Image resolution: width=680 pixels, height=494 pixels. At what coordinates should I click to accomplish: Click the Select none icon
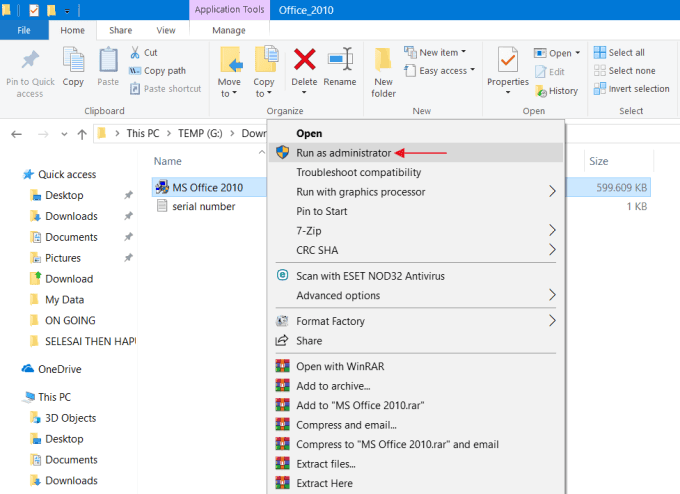click(599, 71)
